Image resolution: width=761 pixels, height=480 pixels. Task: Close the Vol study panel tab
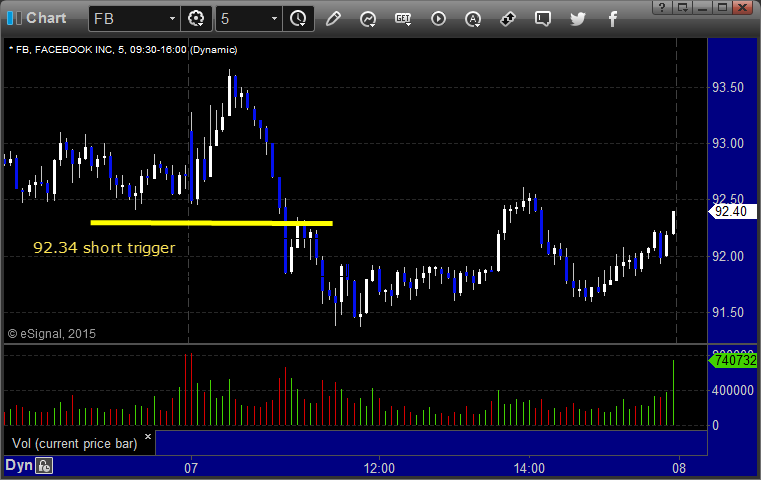148,436
